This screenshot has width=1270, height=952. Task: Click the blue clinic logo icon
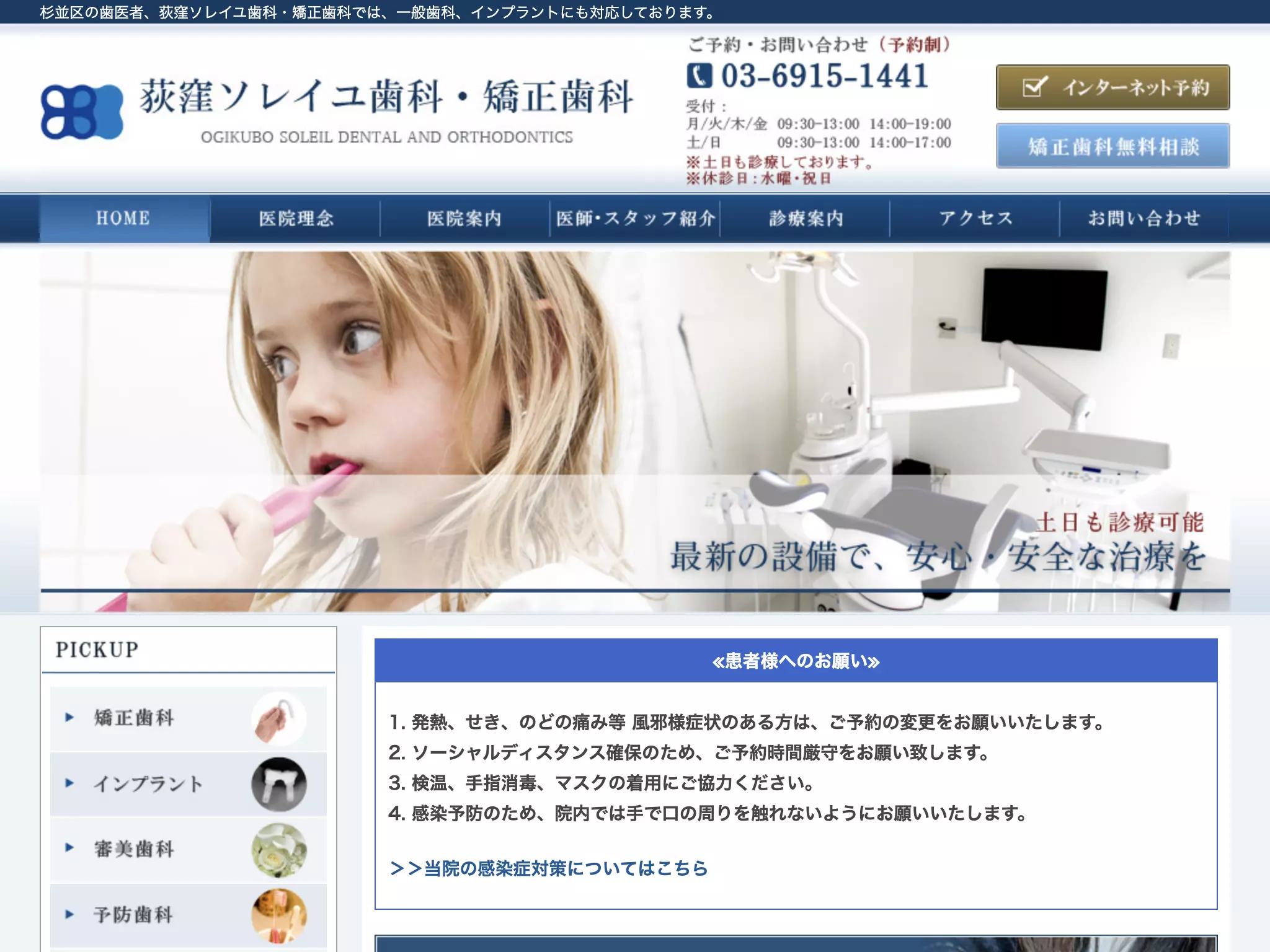pyautogui.click(x=82, y=112)
